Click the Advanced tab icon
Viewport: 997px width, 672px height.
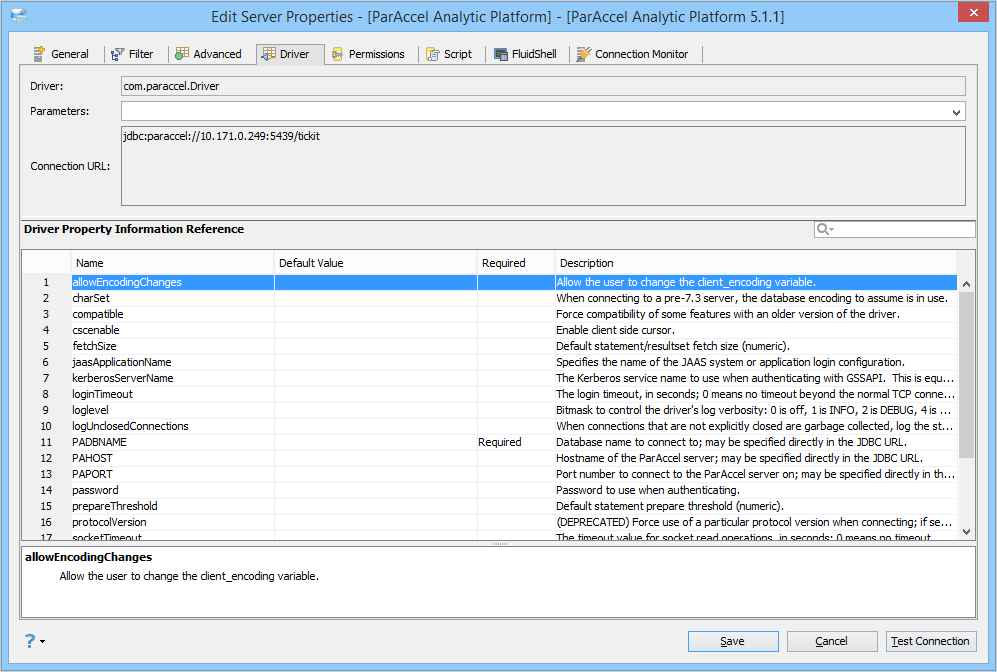coord(182,54)
